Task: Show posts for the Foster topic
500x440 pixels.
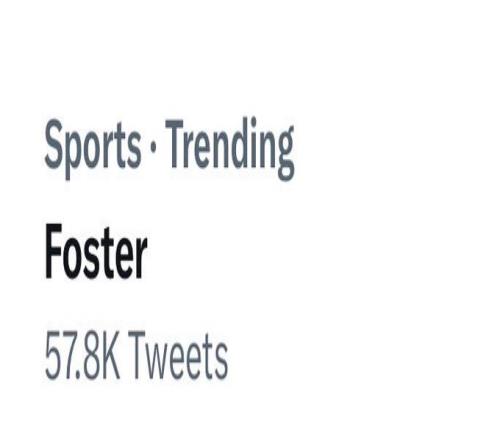Action: [96, 252]
